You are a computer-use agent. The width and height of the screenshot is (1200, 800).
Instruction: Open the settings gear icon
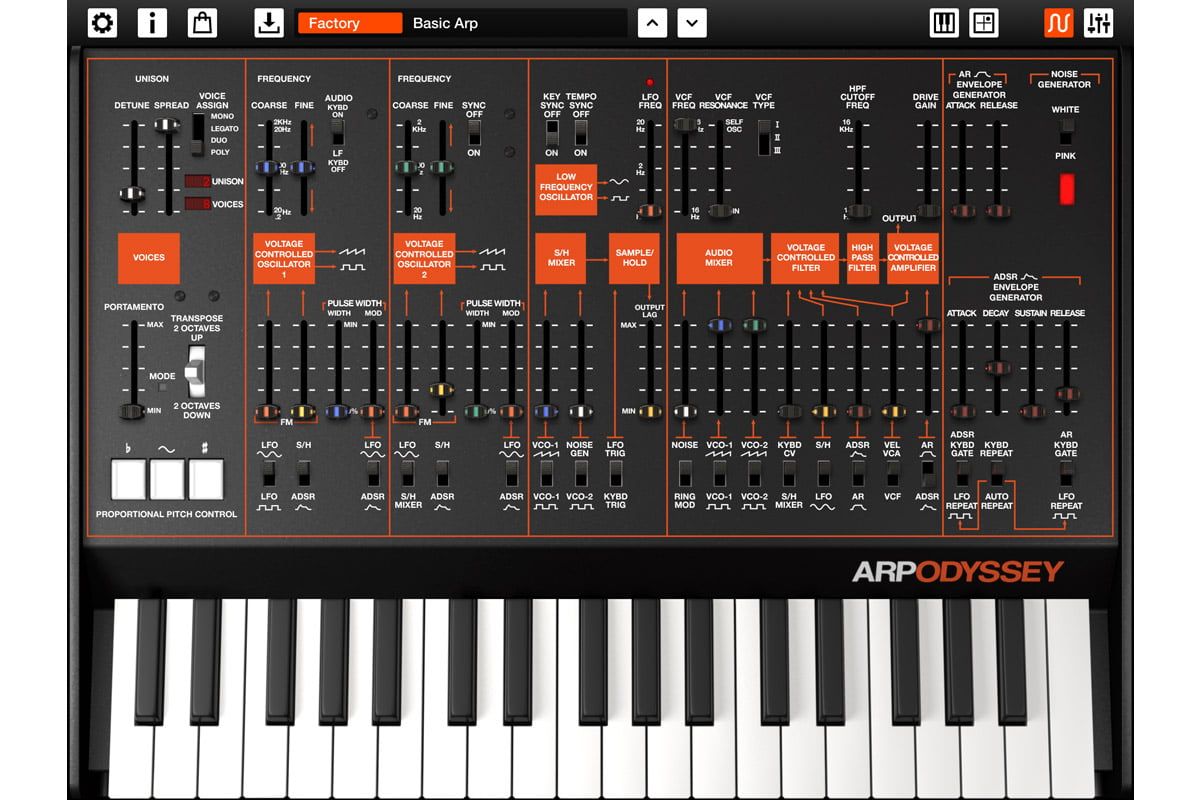click(x=102, y=22)
